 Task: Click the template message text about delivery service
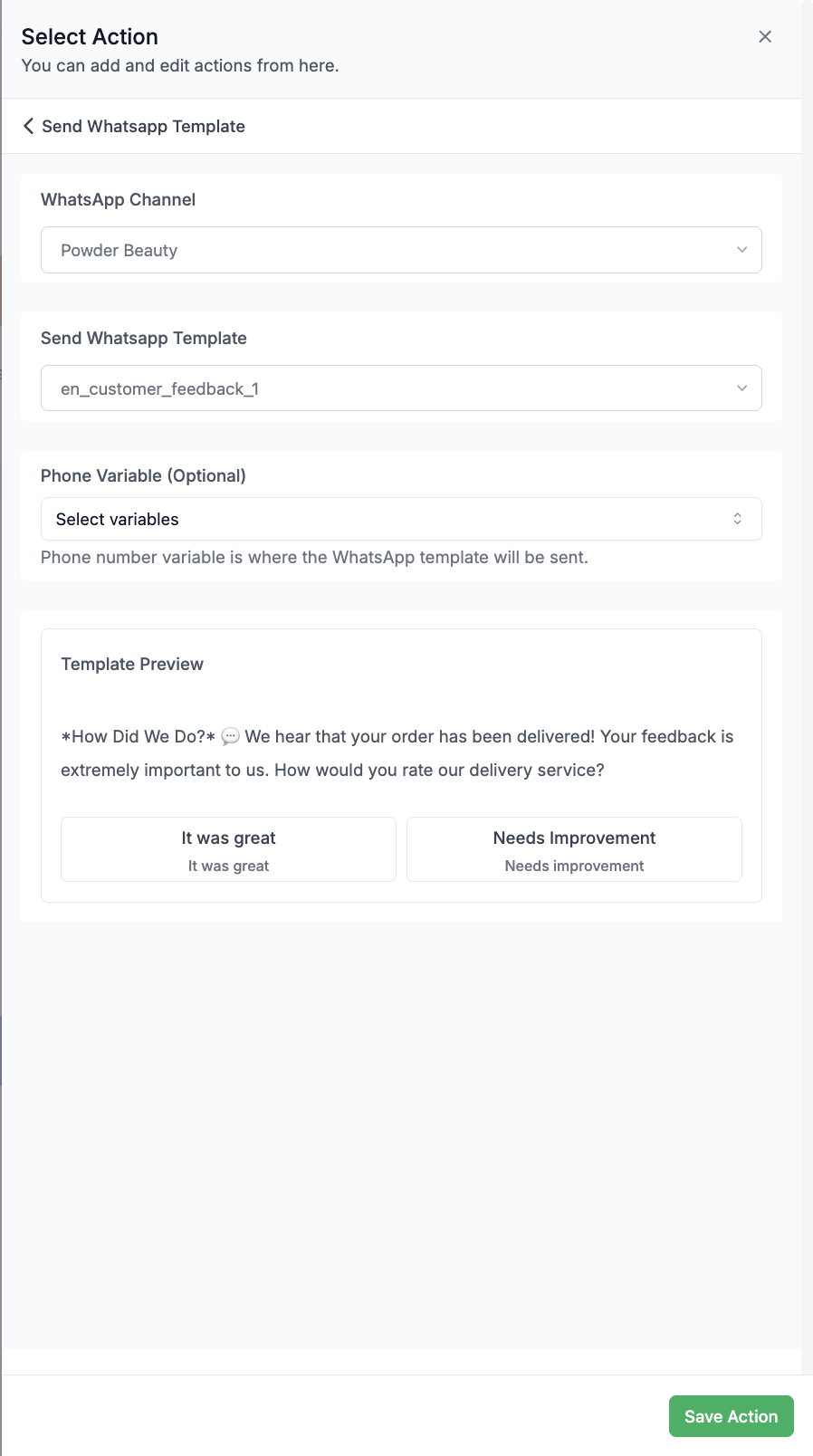point(397,753)
